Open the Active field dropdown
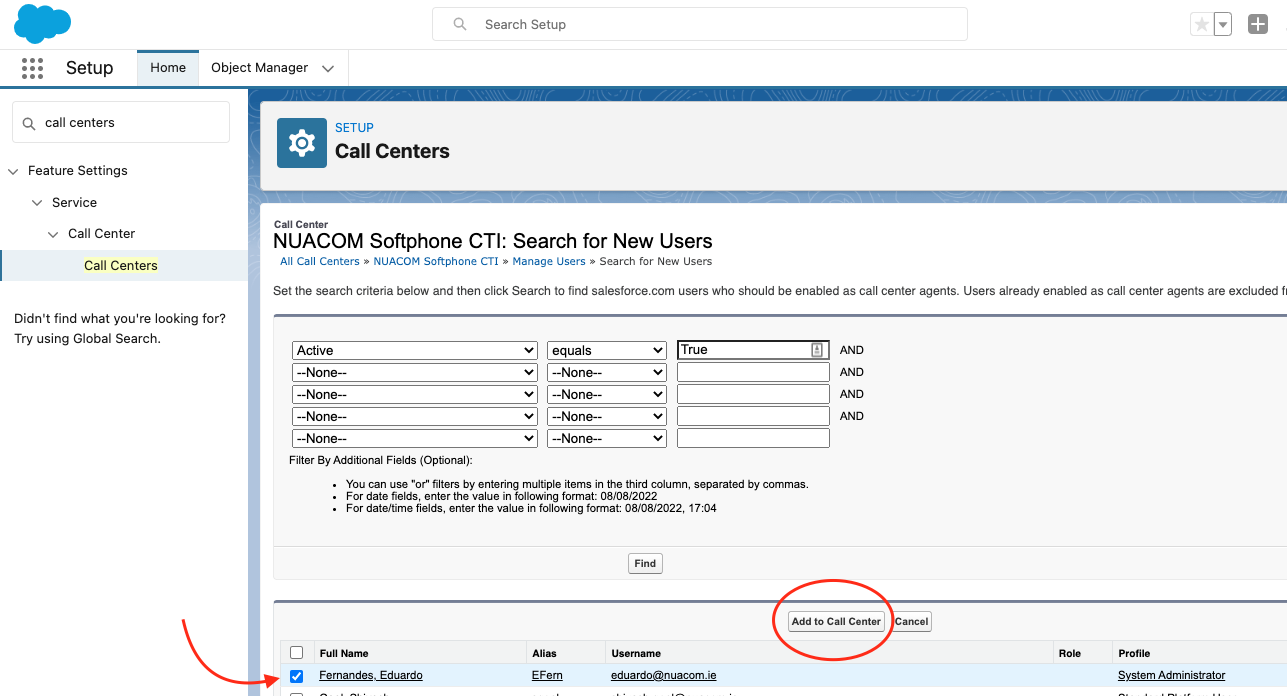 point(415,351)
